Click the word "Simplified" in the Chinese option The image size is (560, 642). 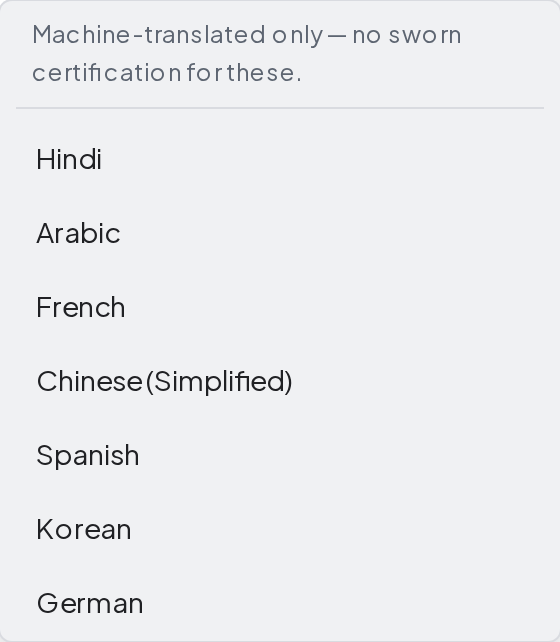(220, 382)
